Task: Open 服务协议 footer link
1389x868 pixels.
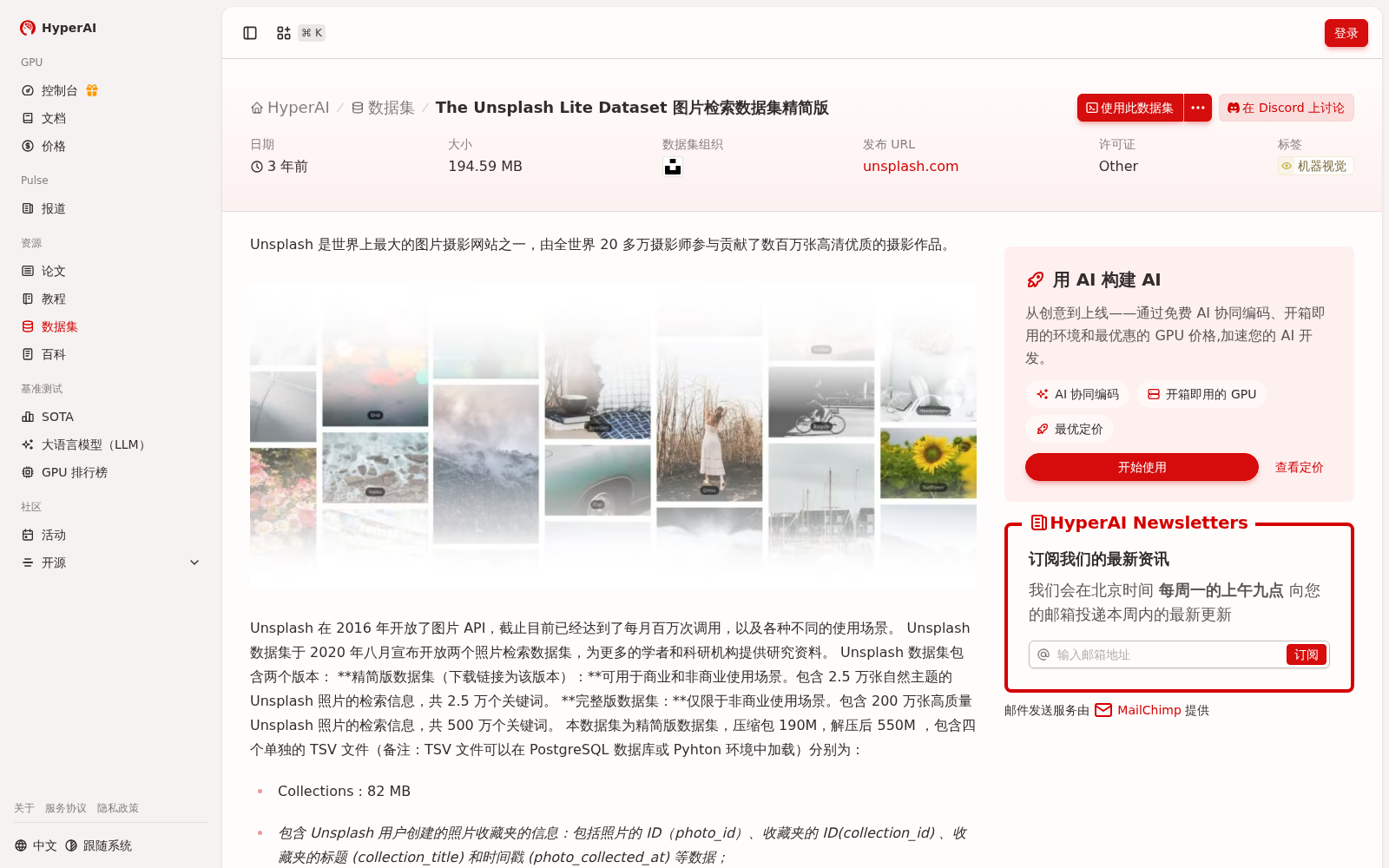Action: tap(66, 808)
